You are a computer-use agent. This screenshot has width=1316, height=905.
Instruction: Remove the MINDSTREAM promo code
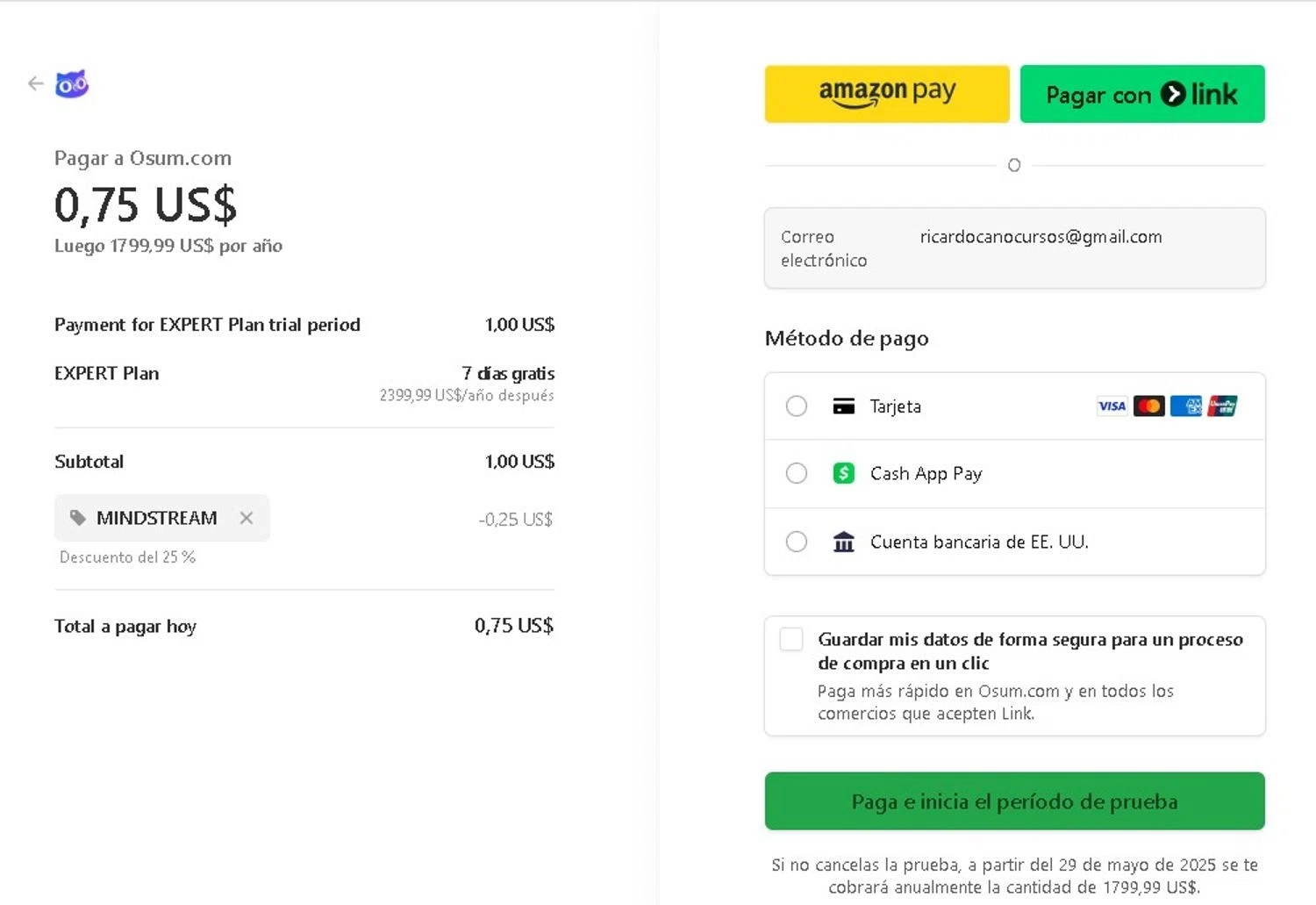pos(247,518)
